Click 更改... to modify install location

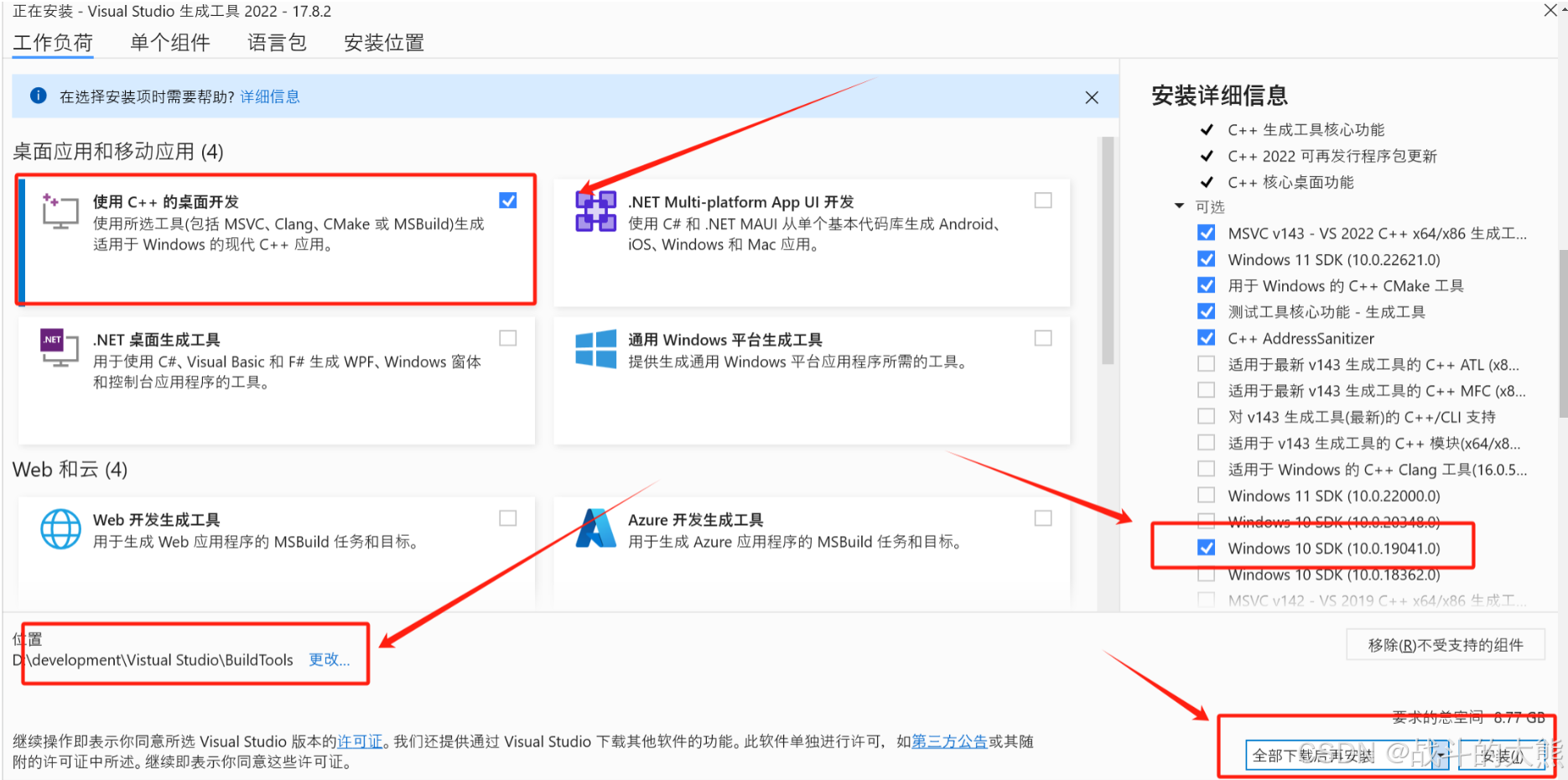tap(330, 660)
